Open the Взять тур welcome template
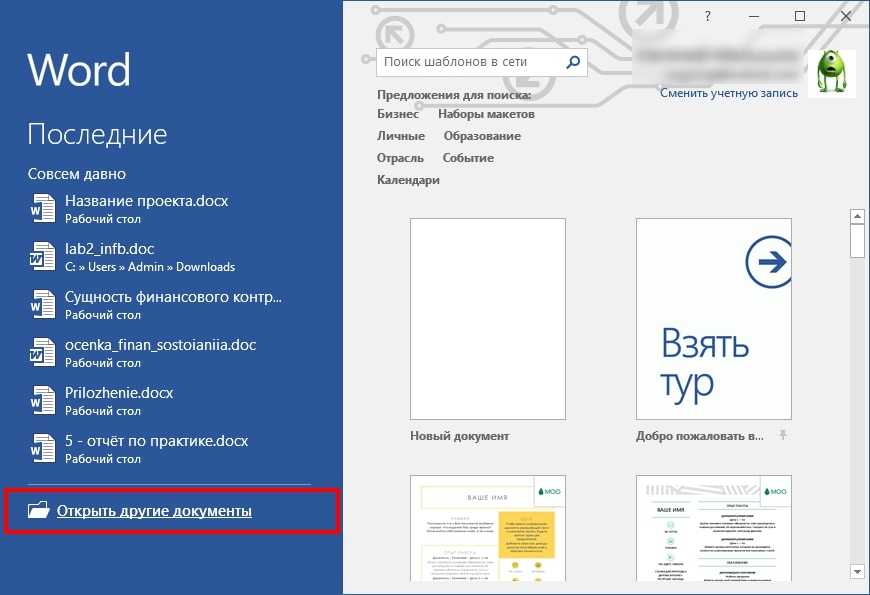The height and width of the screenshot is (595, 870). [714, 319]
